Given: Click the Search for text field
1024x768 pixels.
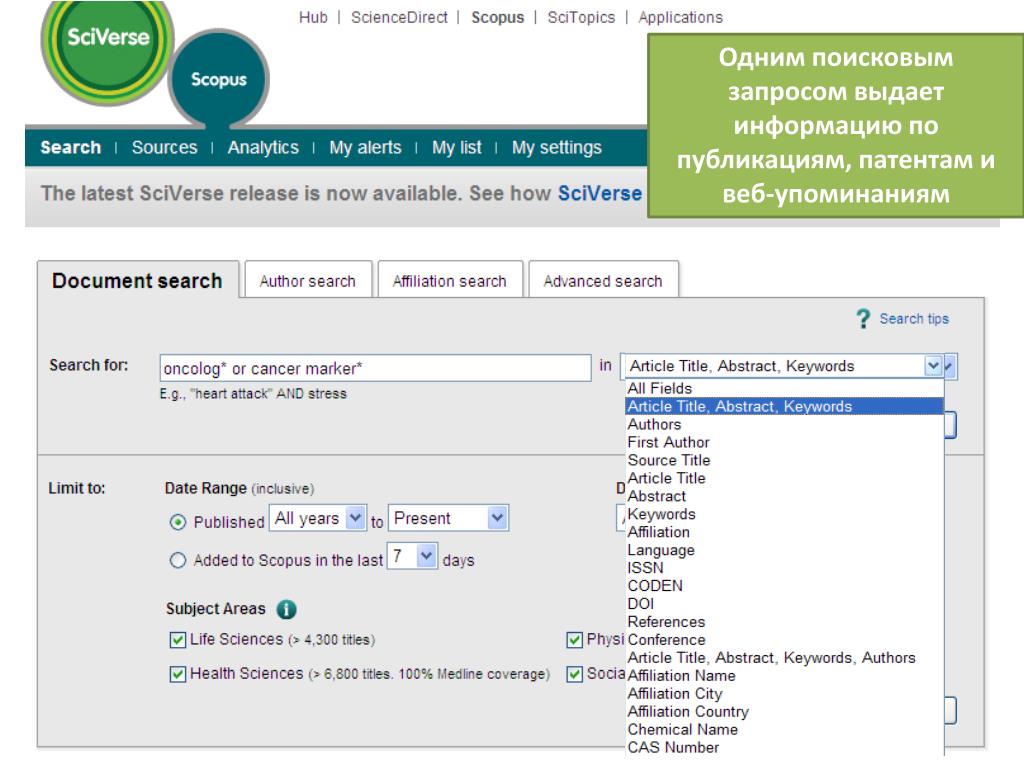Looking at the screenshot, I should (x=376, y=368).
